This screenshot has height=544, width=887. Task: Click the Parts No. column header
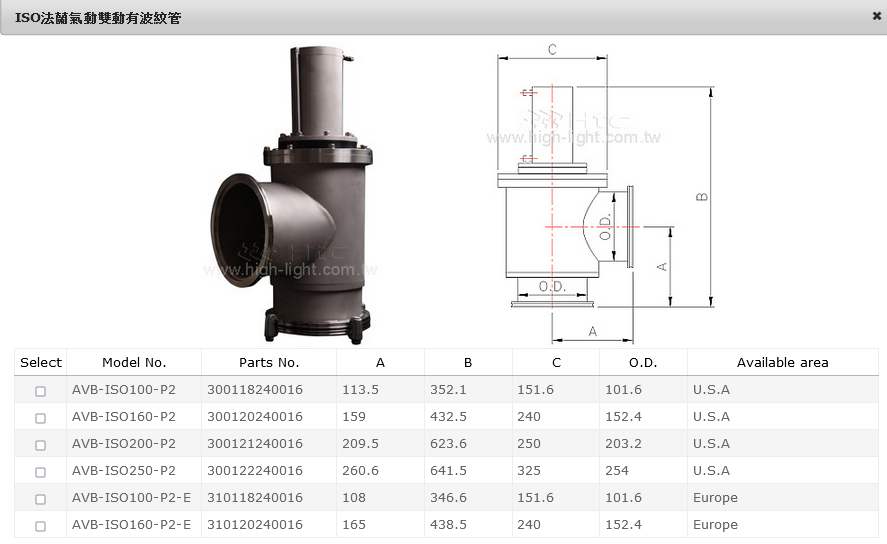tap(269, 362)
